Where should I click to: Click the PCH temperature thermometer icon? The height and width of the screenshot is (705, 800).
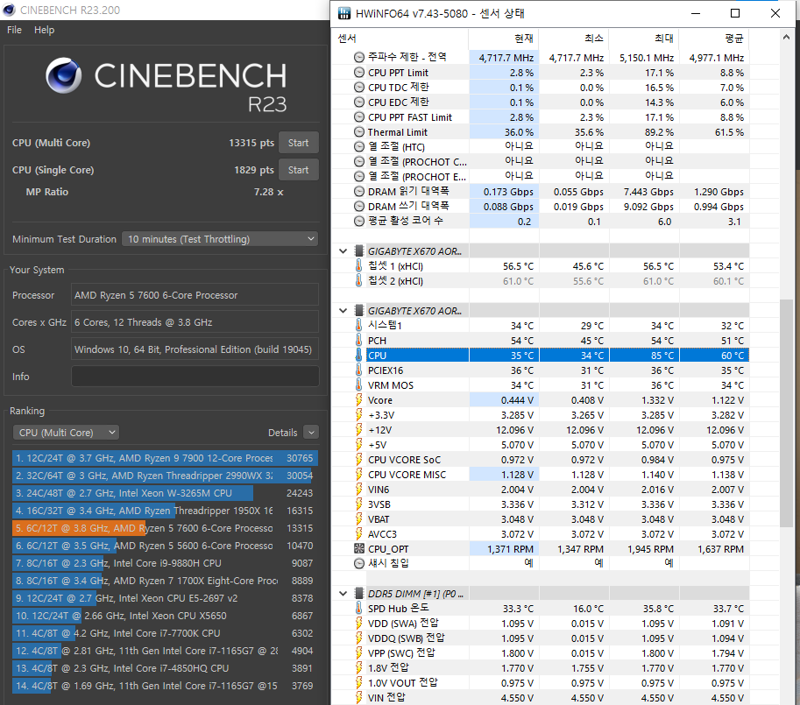(359, 340)
